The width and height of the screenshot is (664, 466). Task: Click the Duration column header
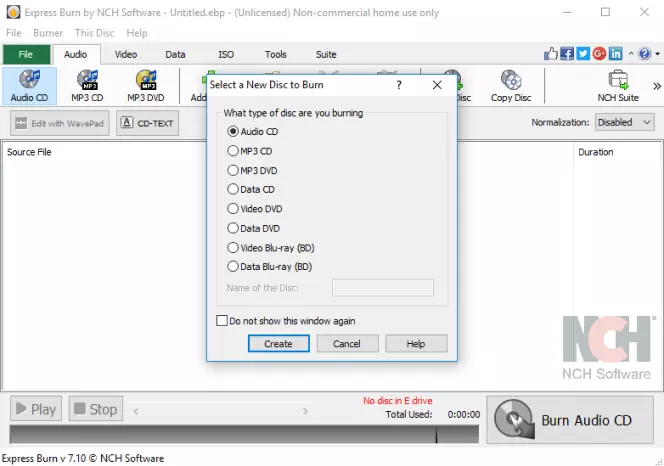[x=595, y=152]
